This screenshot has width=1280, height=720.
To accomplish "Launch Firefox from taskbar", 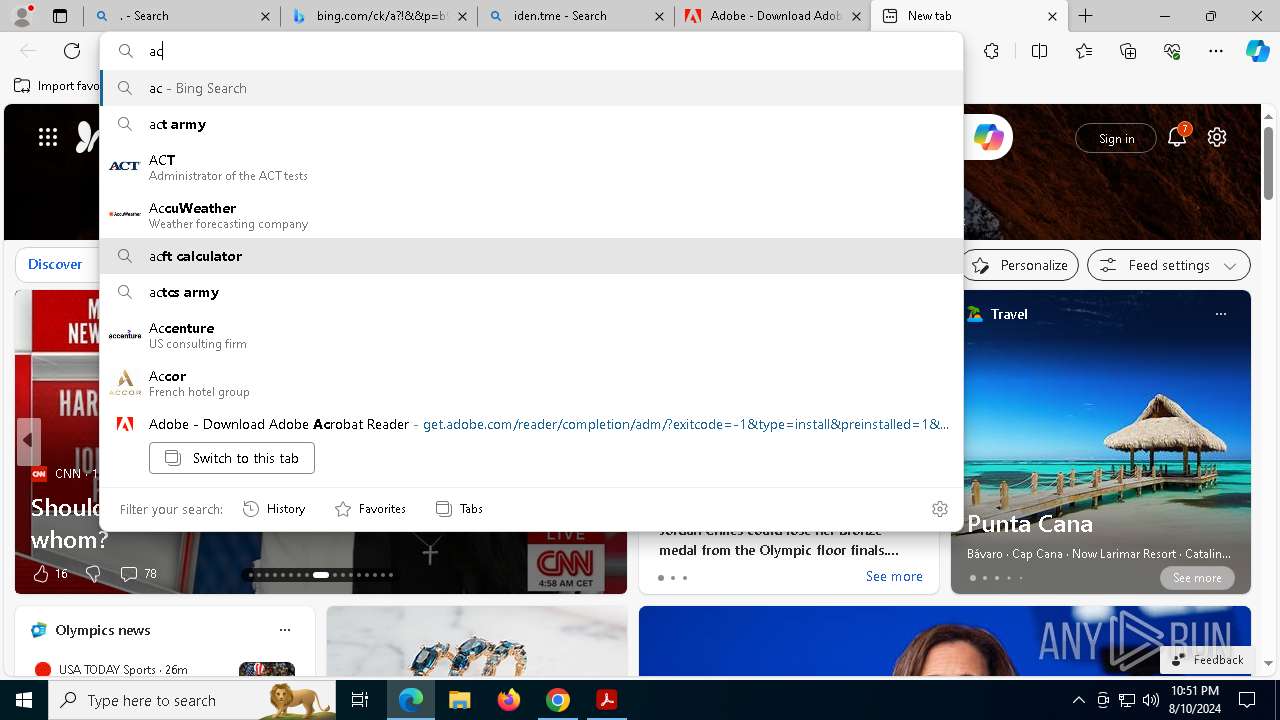I will click(509, 700).
